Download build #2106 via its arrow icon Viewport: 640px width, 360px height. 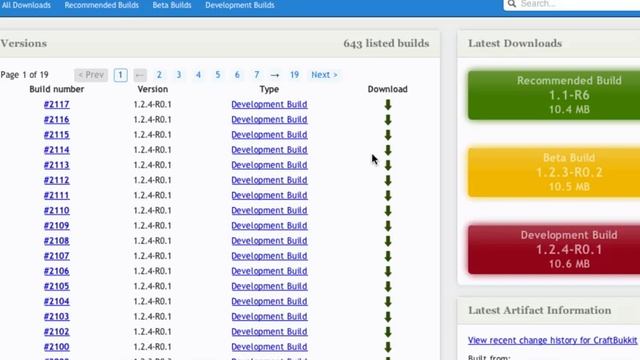tap(388, 271)
